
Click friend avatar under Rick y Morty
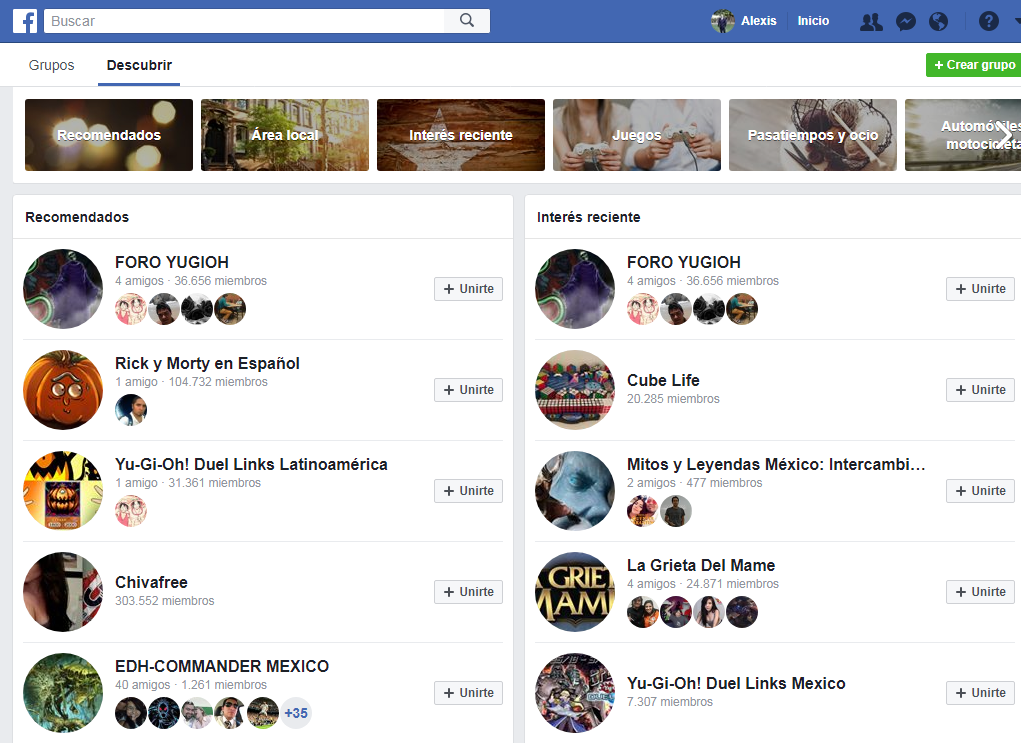point(131,410)
